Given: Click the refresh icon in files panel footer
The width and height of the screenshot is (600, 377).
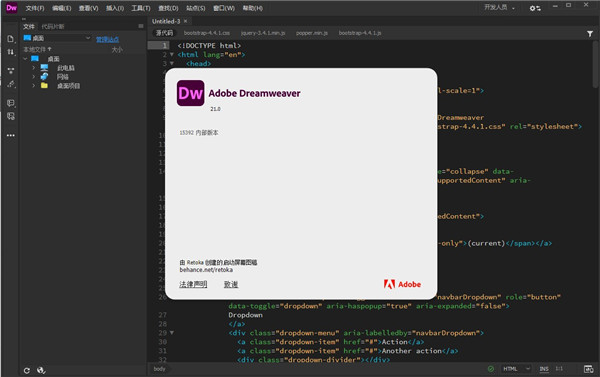Looking at the screenshot, I should [27, 370].
